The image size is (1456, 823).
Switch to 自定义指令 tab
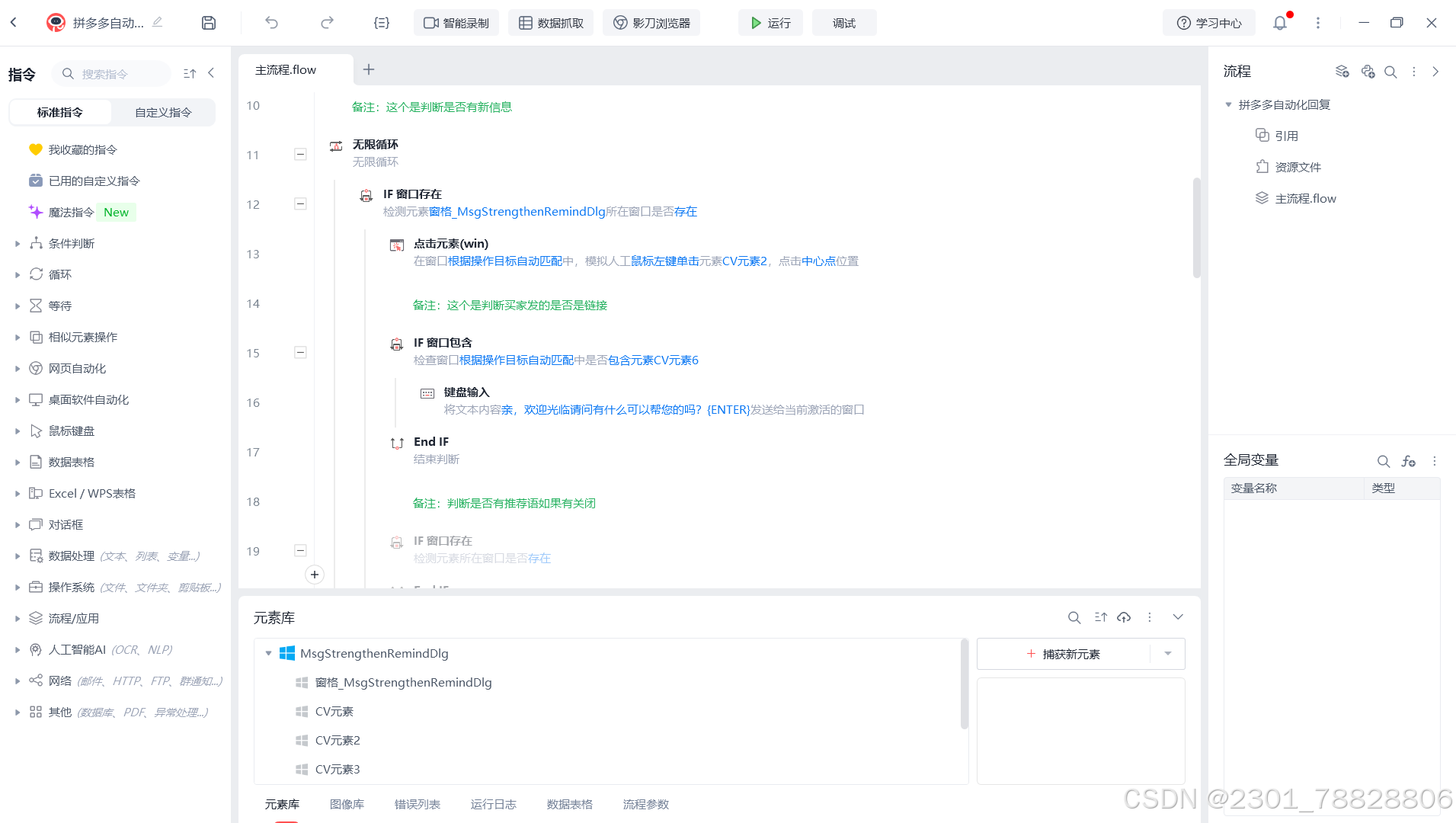pos(163,112)
